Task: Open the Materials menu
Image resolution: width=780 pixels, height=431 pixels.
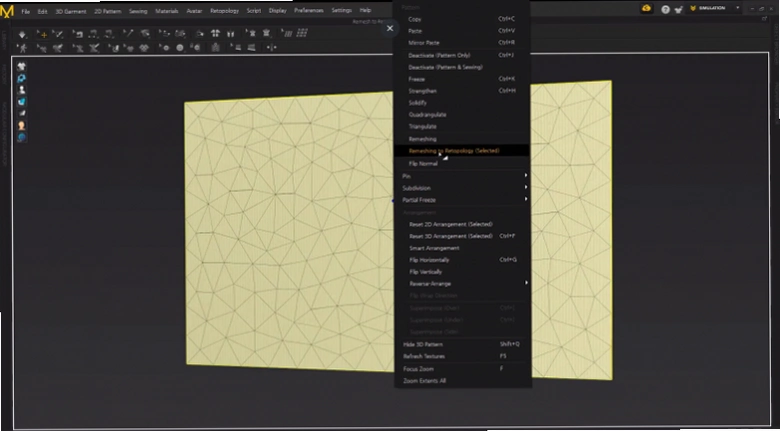Action: (x=167, y=11)
